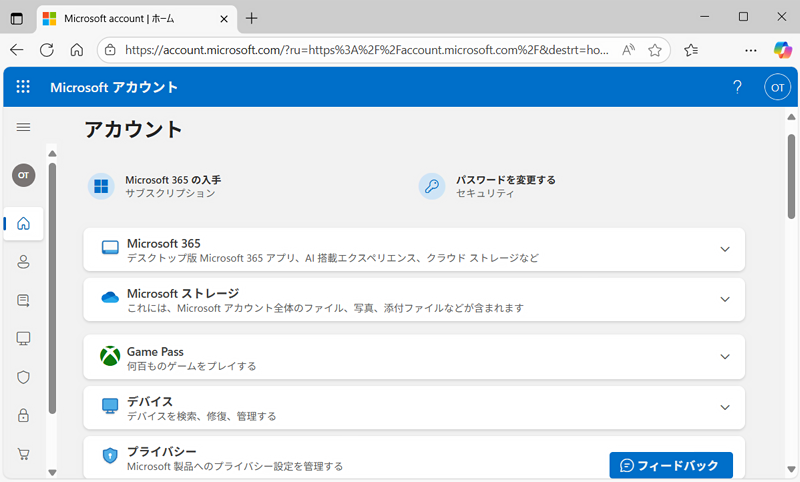
Task: Open the Your info person icon in sidebar
Action: pyautogui.click(x=23, y=262)
